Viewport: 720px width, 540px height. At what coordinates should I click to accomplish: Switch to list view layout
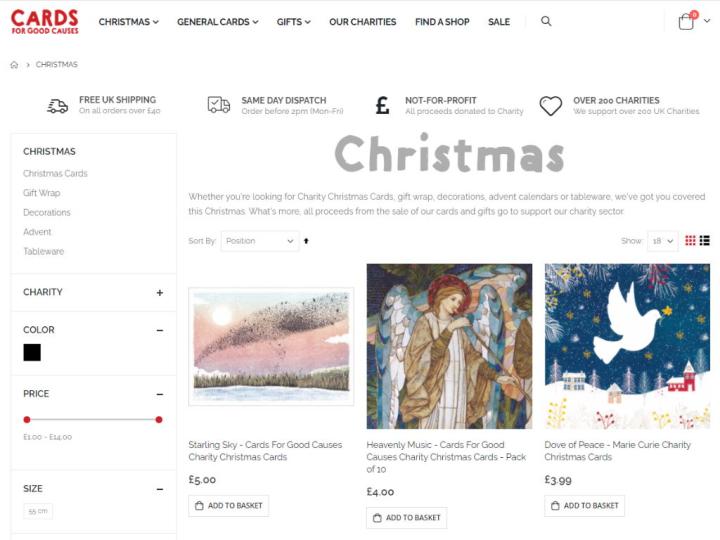coord(705,240)
